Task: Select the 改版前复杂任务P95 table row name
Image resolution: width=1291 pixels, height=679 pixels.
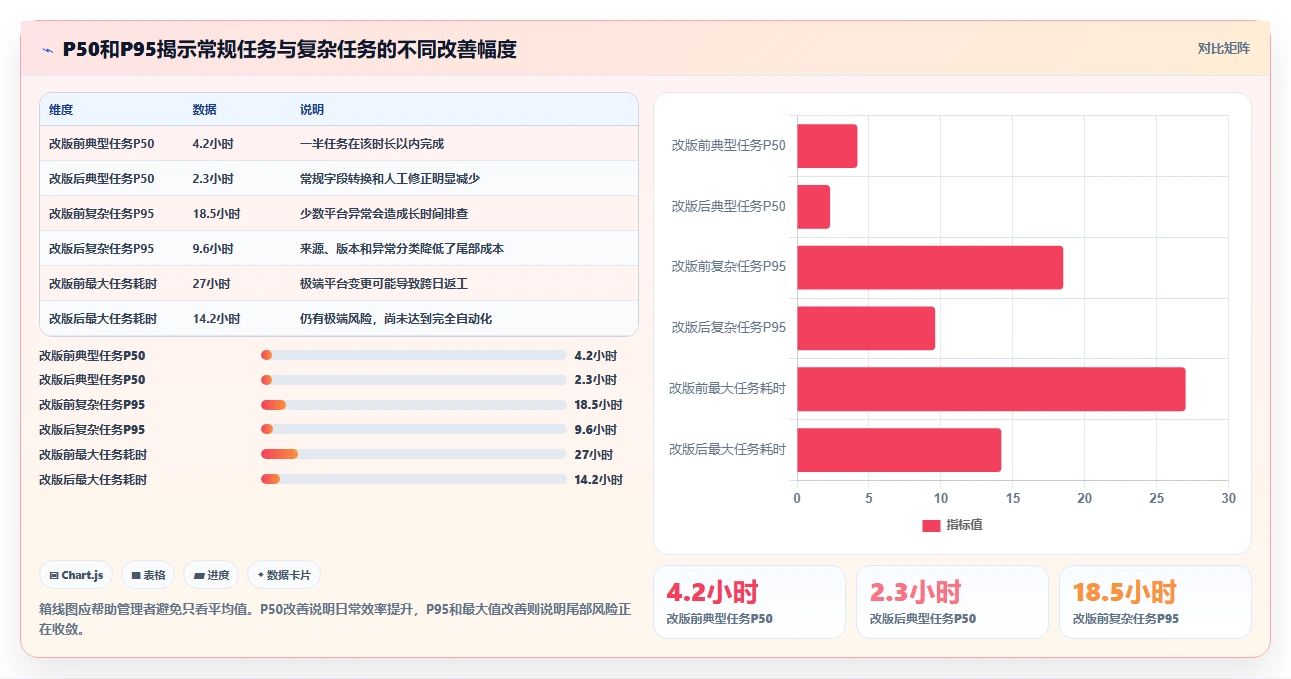Action: (x=102, y=214)
